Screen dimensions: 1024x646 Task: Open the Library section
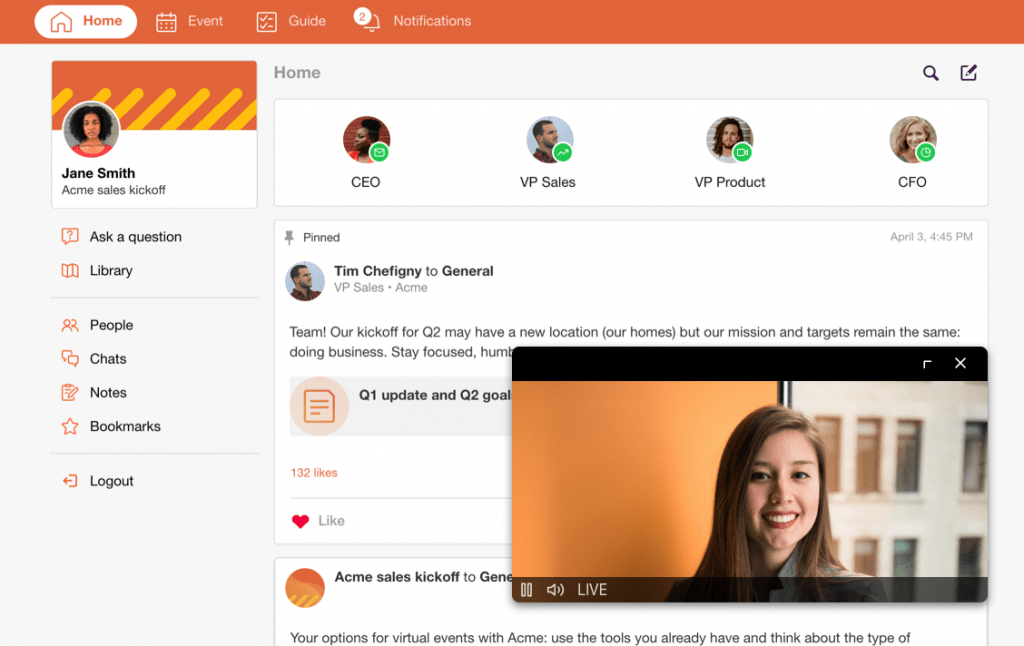click(110, 270)
